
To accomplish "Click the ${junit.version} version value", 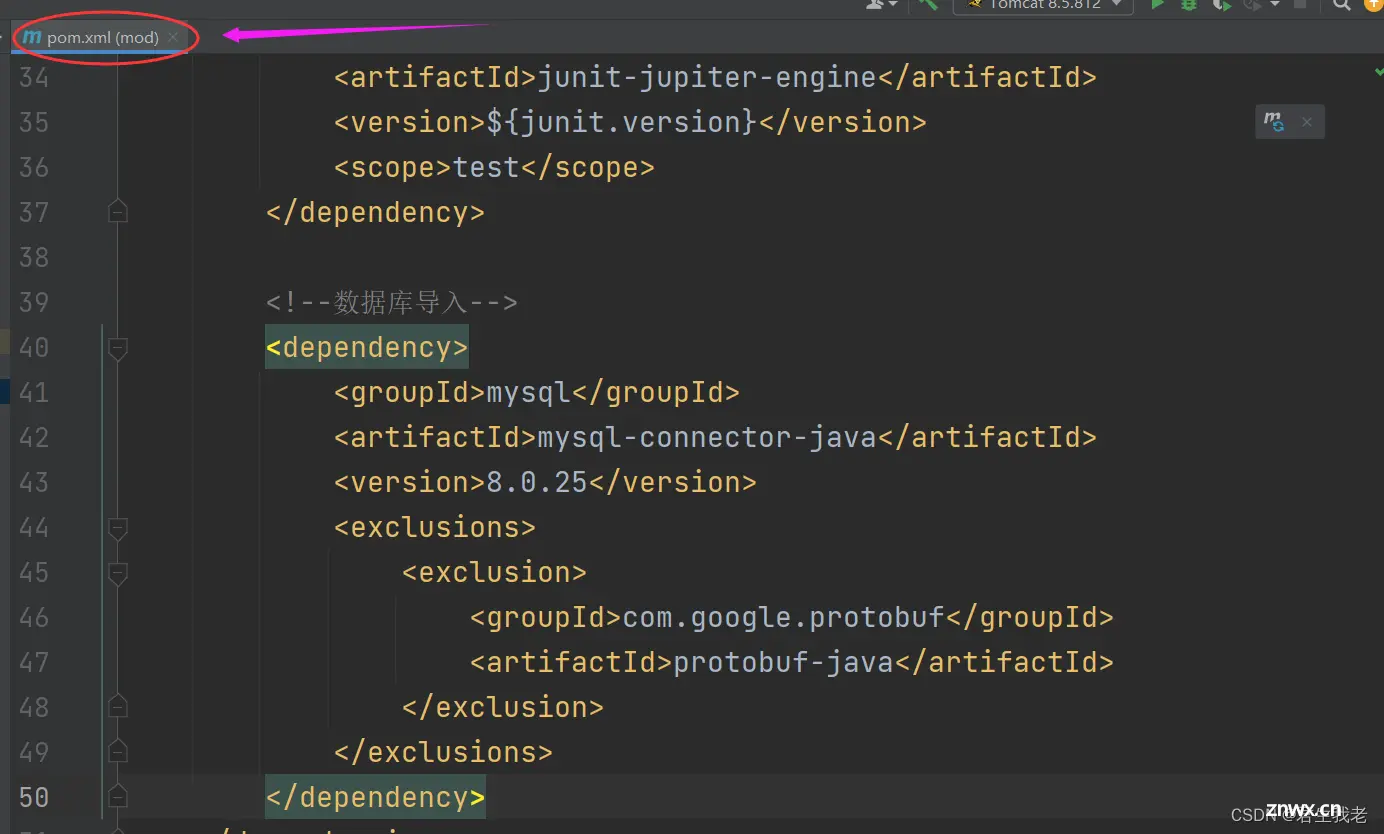I will point(622,122).
